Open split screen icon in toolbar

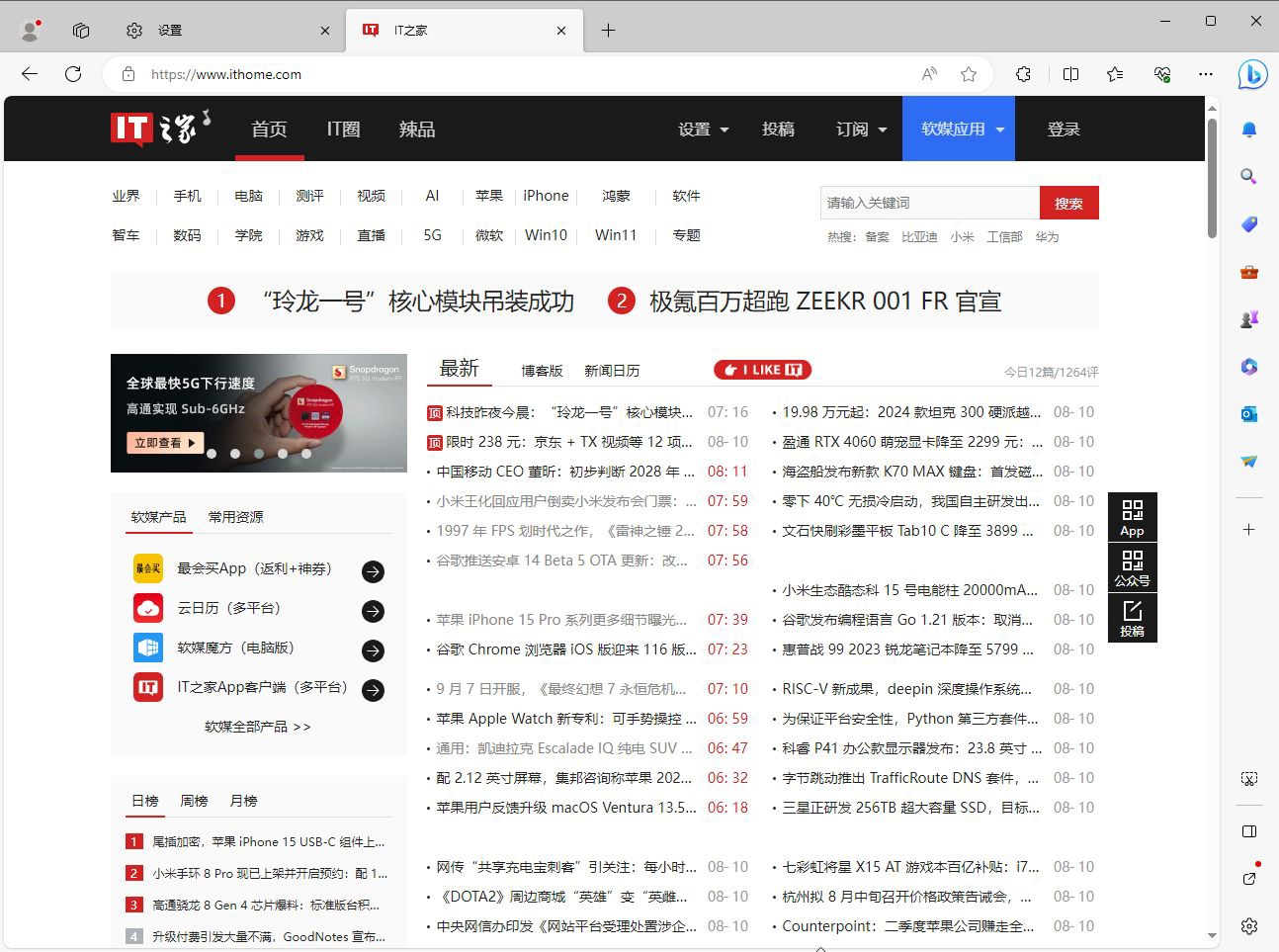1070,74
